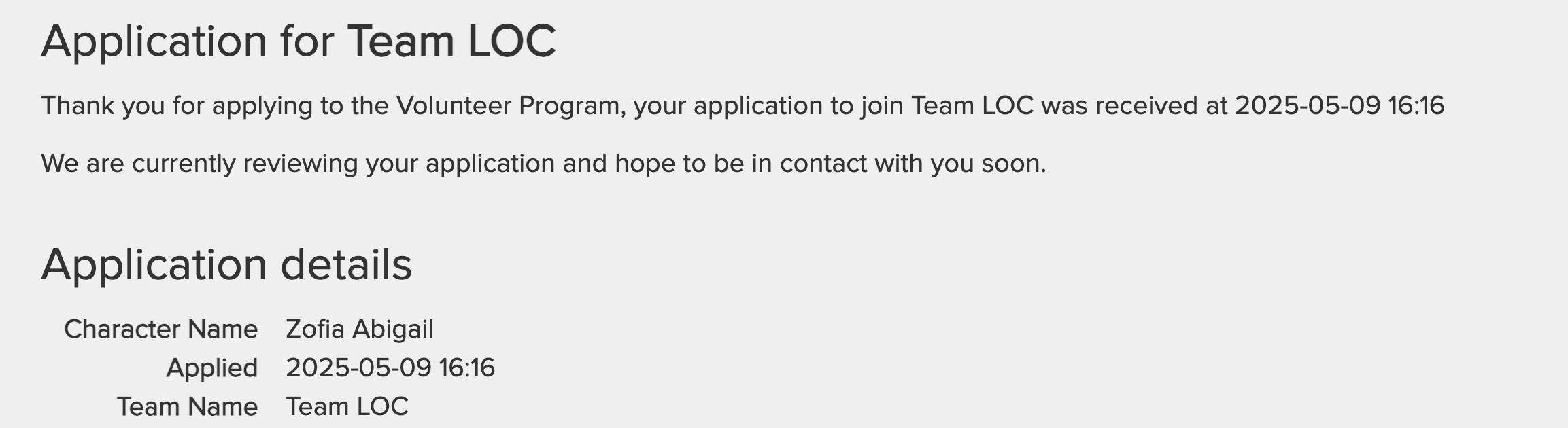Click 'your application to join Team LOC' text

tap(834, 106)
